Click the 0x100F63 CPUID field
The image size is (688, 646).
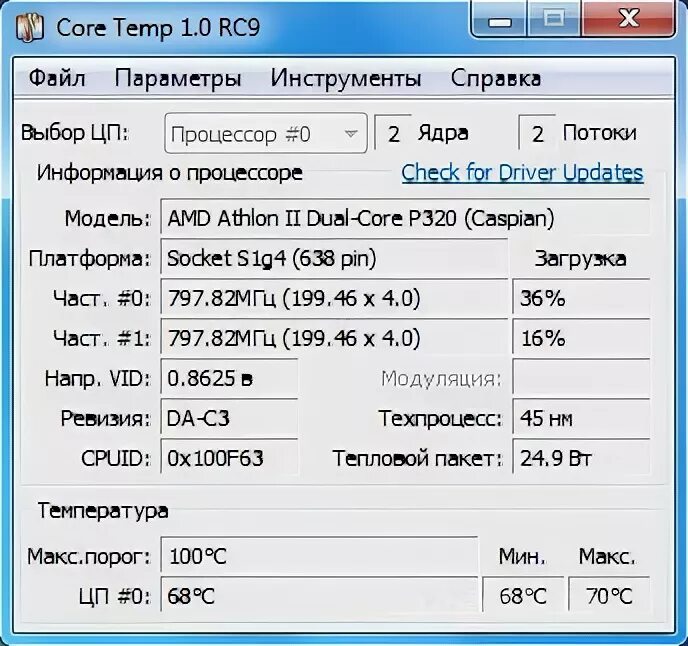pyautogui.click(x=229, y=458)
